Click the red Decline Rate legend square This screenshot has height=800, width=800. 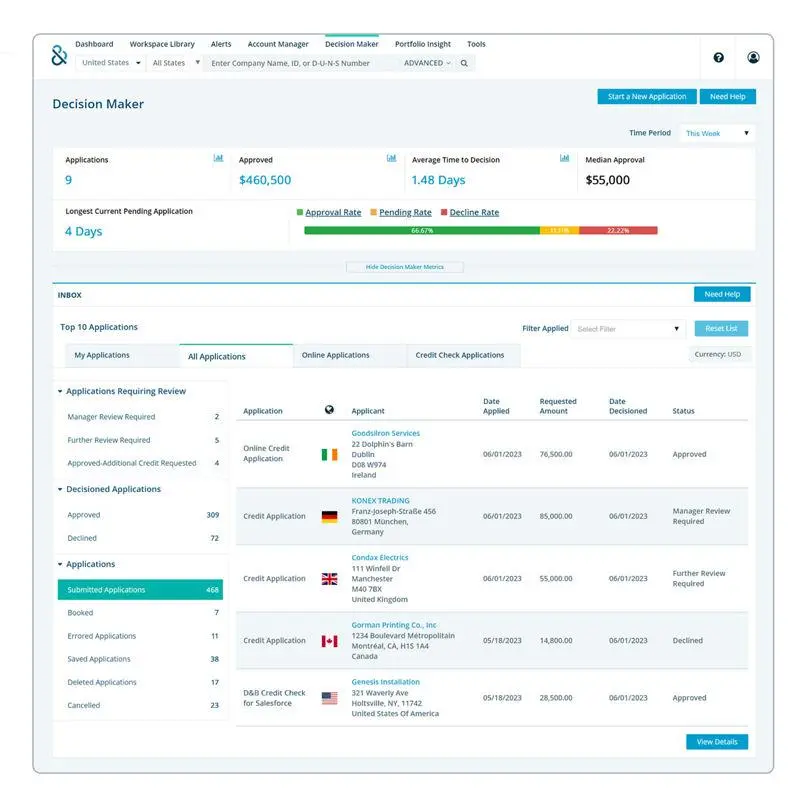click(x=444, y=212)
